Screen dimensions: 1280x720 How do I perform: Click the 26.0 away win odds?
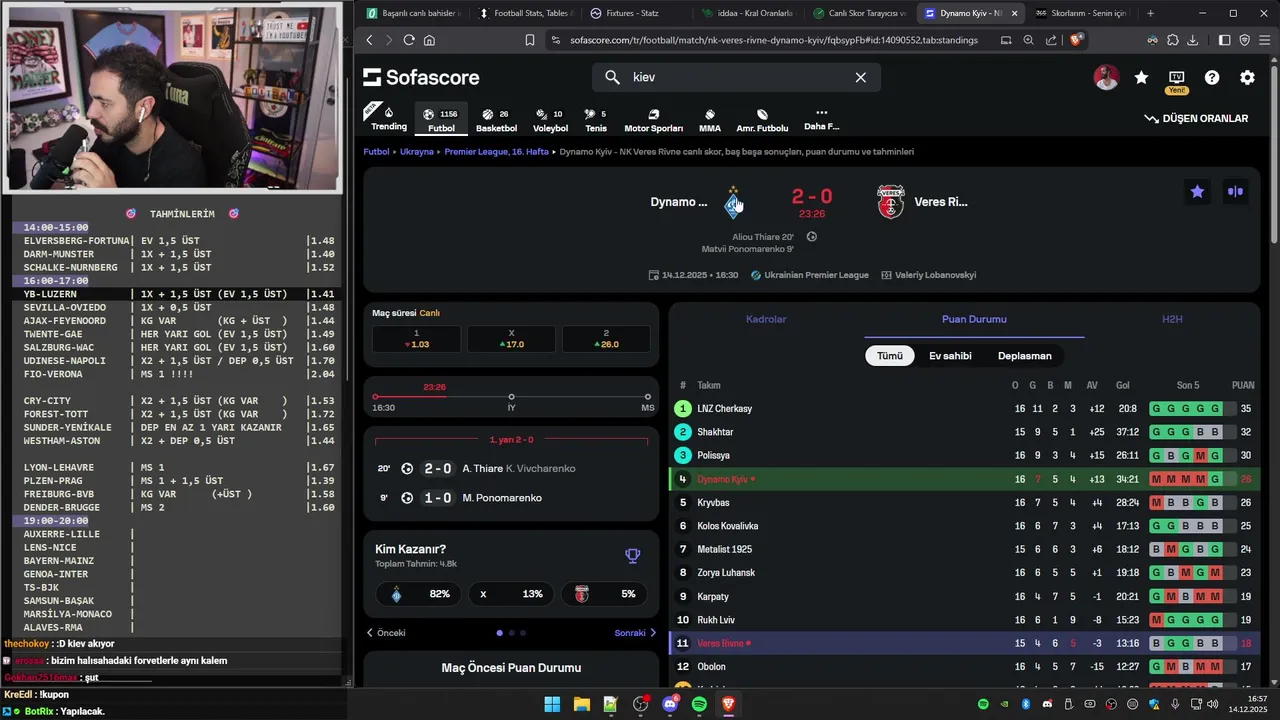606,339
